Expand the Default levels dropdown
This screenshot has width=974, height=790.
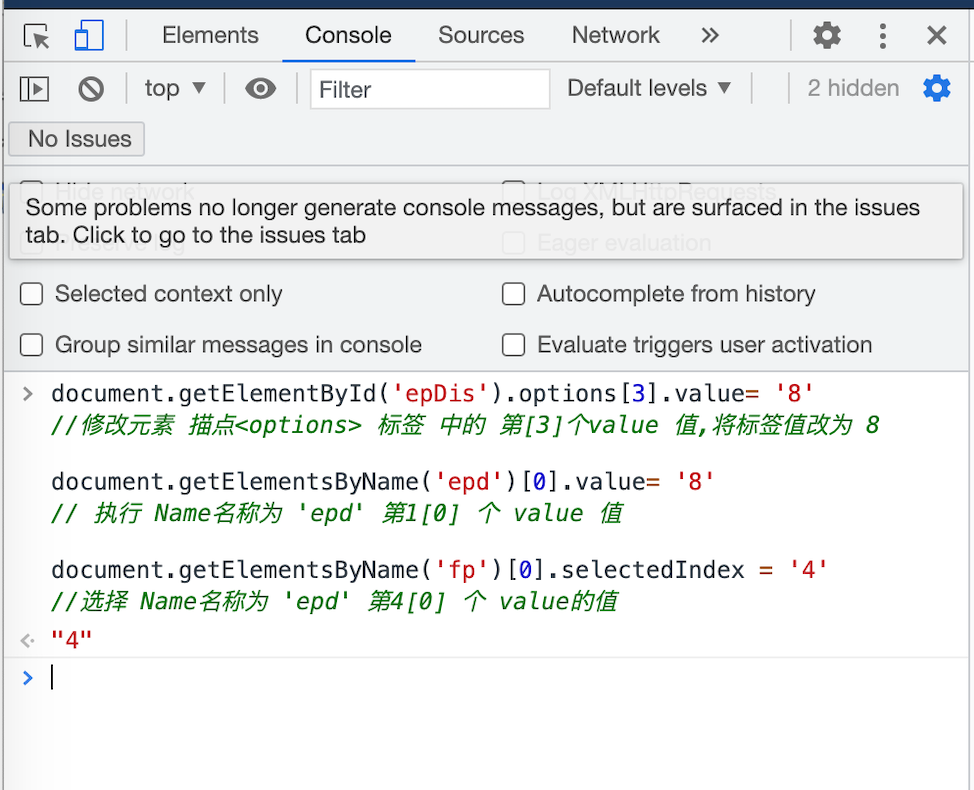coord(649,88)
